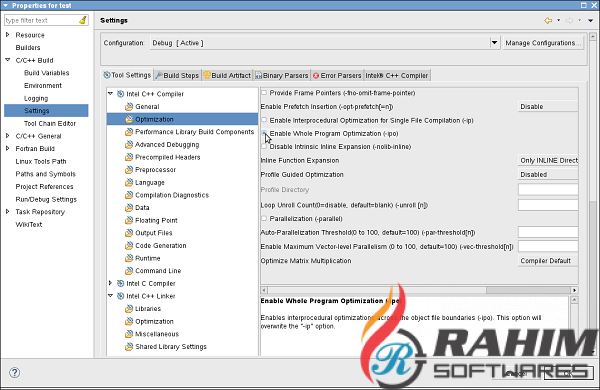Click the Data option icon
The width and height of the screenshot is (600, 390).
pyautogui.click(x=129, y=207)
